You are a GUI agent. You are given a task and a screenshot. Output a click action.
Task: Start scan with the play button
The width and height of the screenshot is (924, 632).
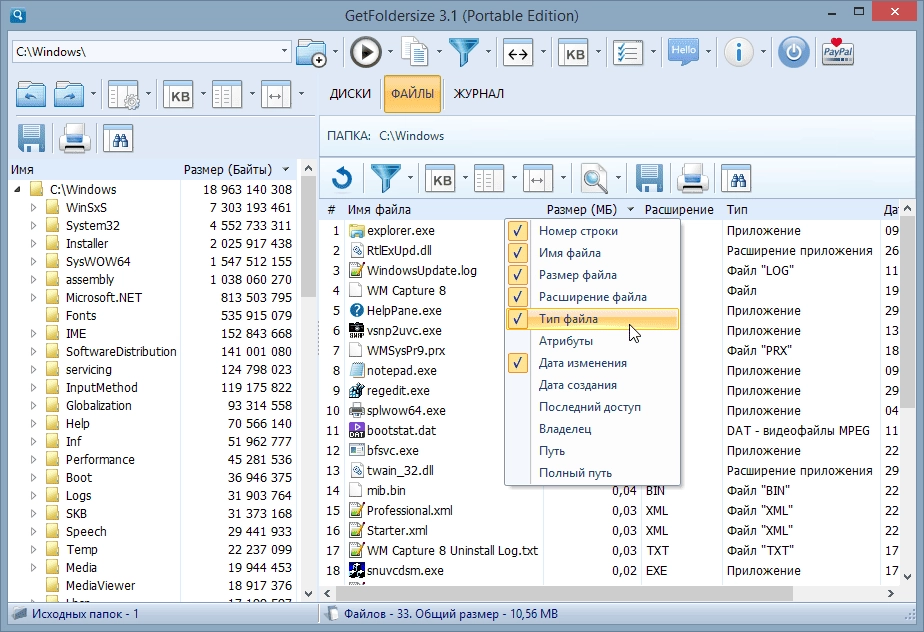coord(365,52)
